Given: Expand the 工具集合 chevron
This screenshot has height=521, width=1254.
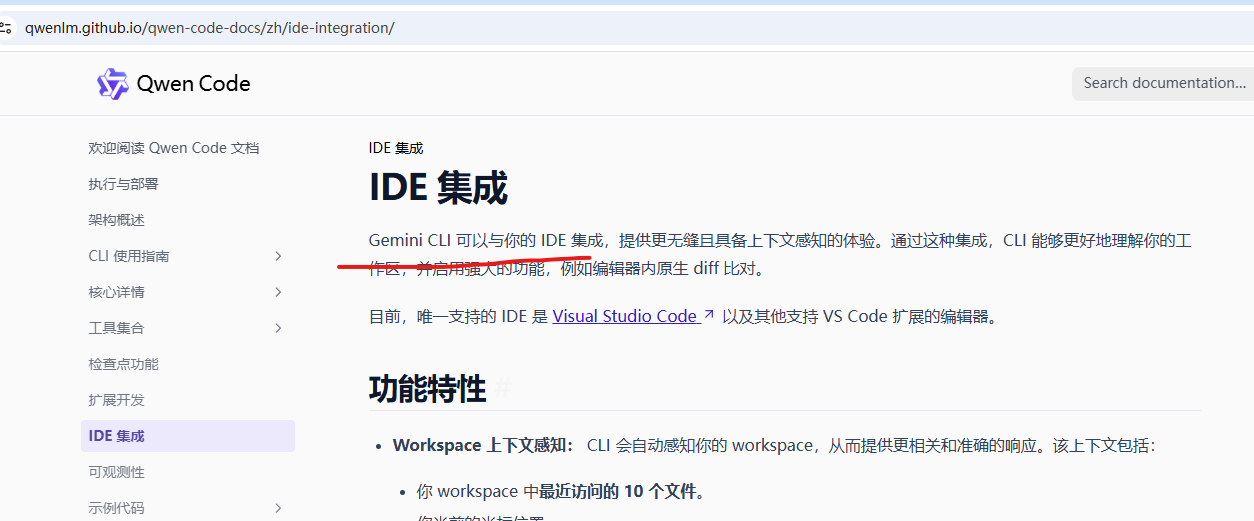Looking at the screenshot, I should coord(278,328).
